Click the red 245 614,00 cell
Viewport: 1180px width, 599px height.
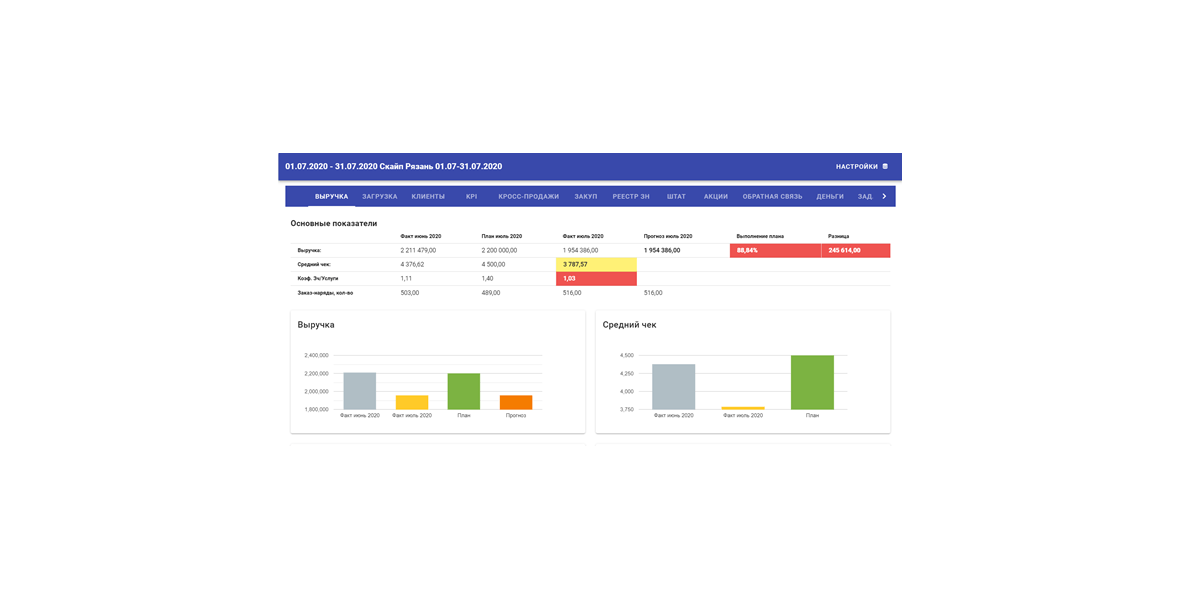pos(856,251)
